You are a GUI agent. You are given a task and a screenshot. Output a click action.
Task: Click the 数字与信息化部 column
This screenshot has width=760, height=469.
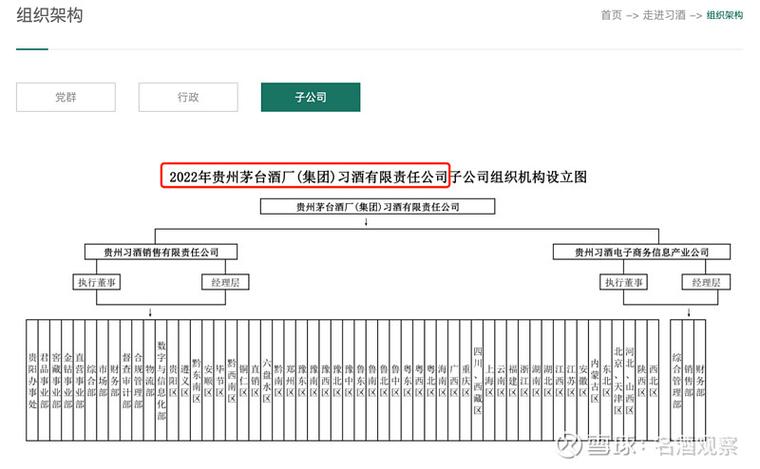tap(161, 380)
